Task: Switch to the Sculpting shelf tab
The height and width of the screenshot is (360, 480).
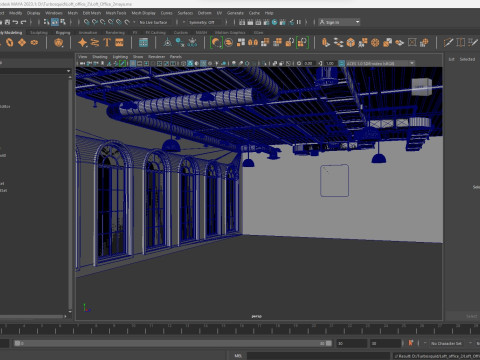Action: tap(39, 33)
